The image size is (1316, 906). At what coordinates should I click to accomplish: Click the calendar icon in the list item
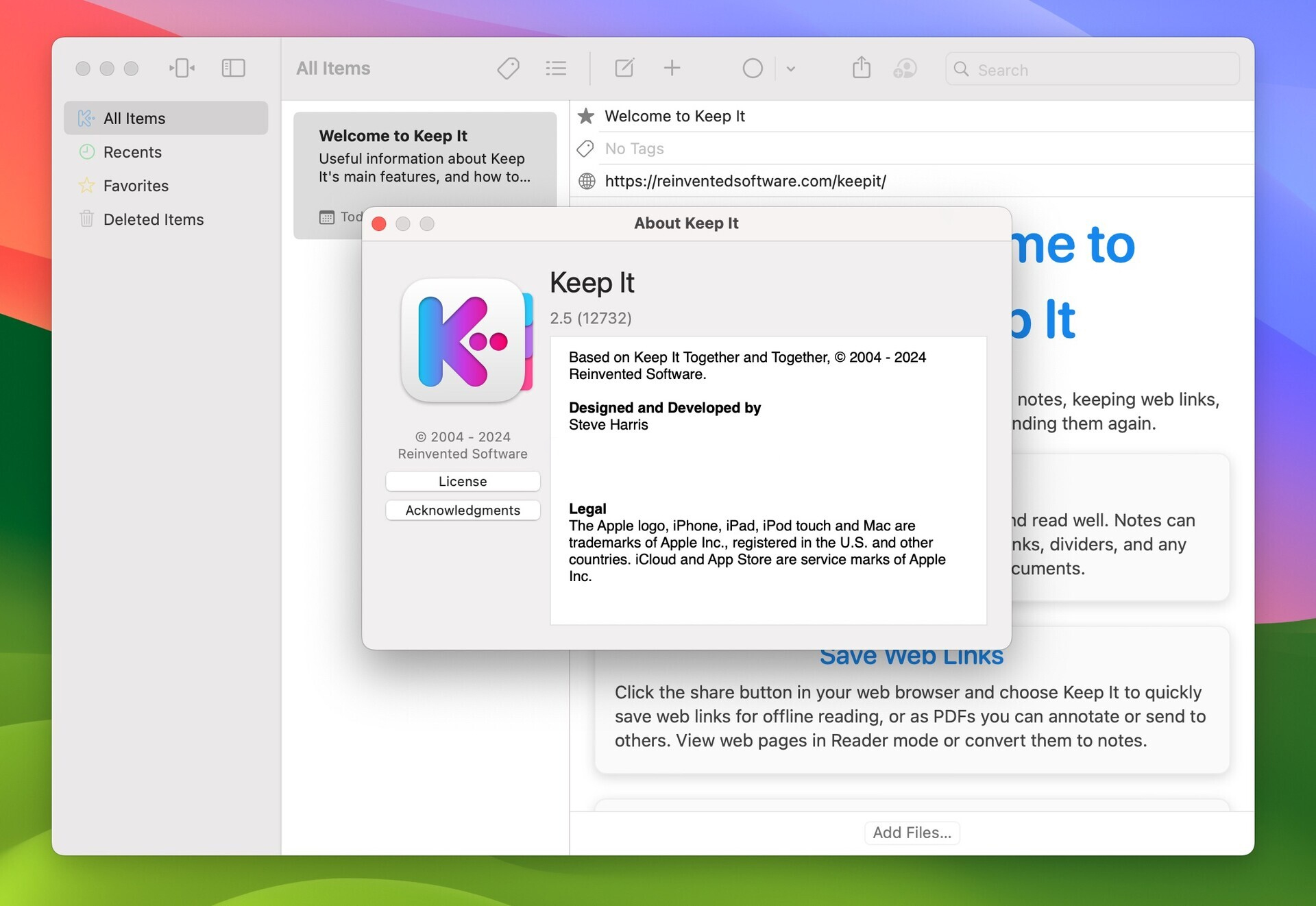point(327,217)
